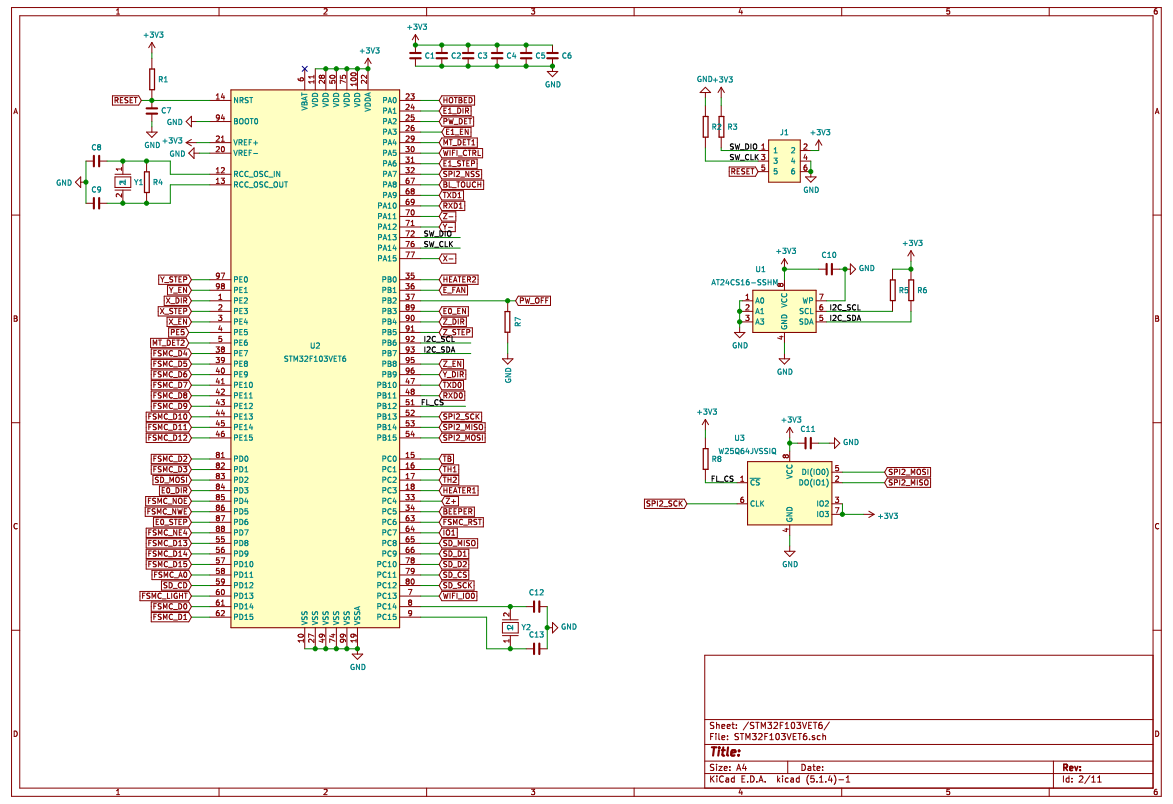Click the FSMC_NOE label on PD4
Image resolution: width=1173 pixels, height=804 pixels.
point(168,501)
